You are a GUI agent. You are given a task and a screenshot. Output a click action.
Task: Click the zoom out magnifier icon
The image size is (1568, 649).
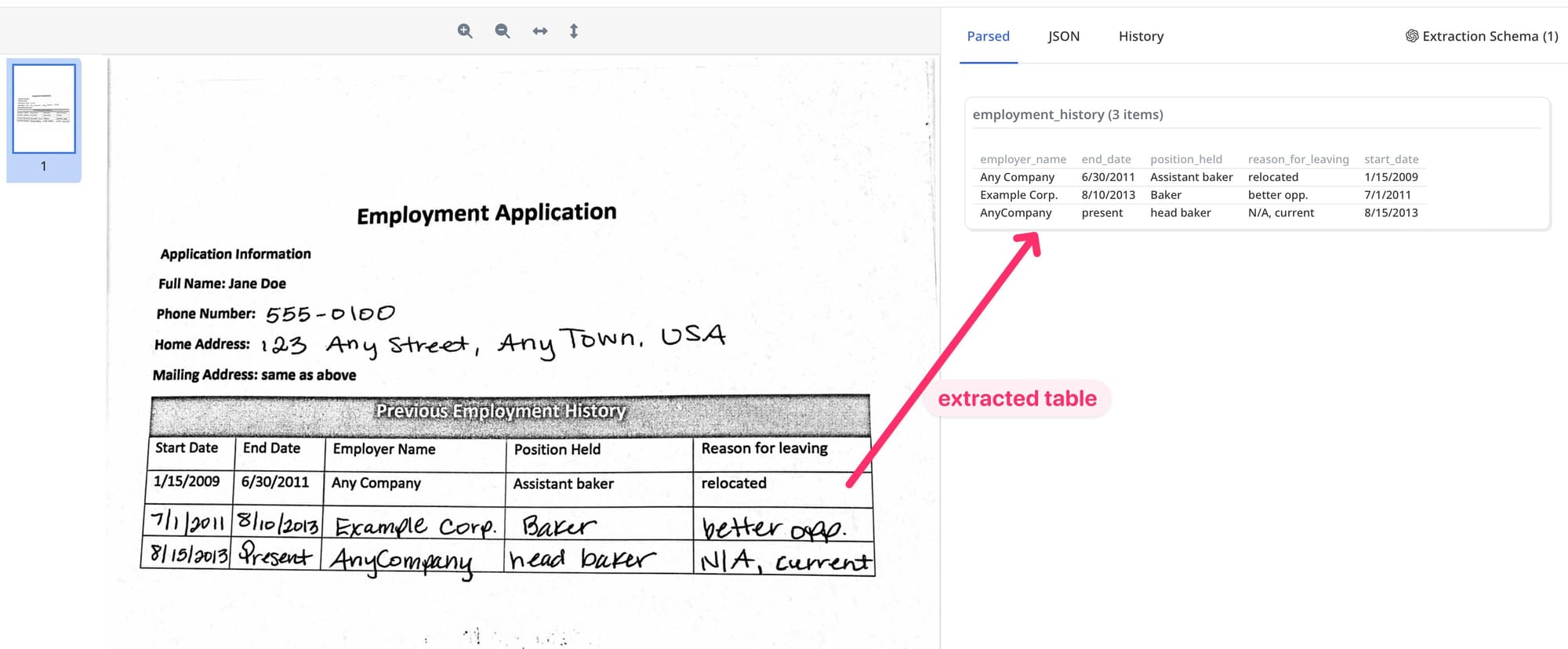click(x=503, y=31)
